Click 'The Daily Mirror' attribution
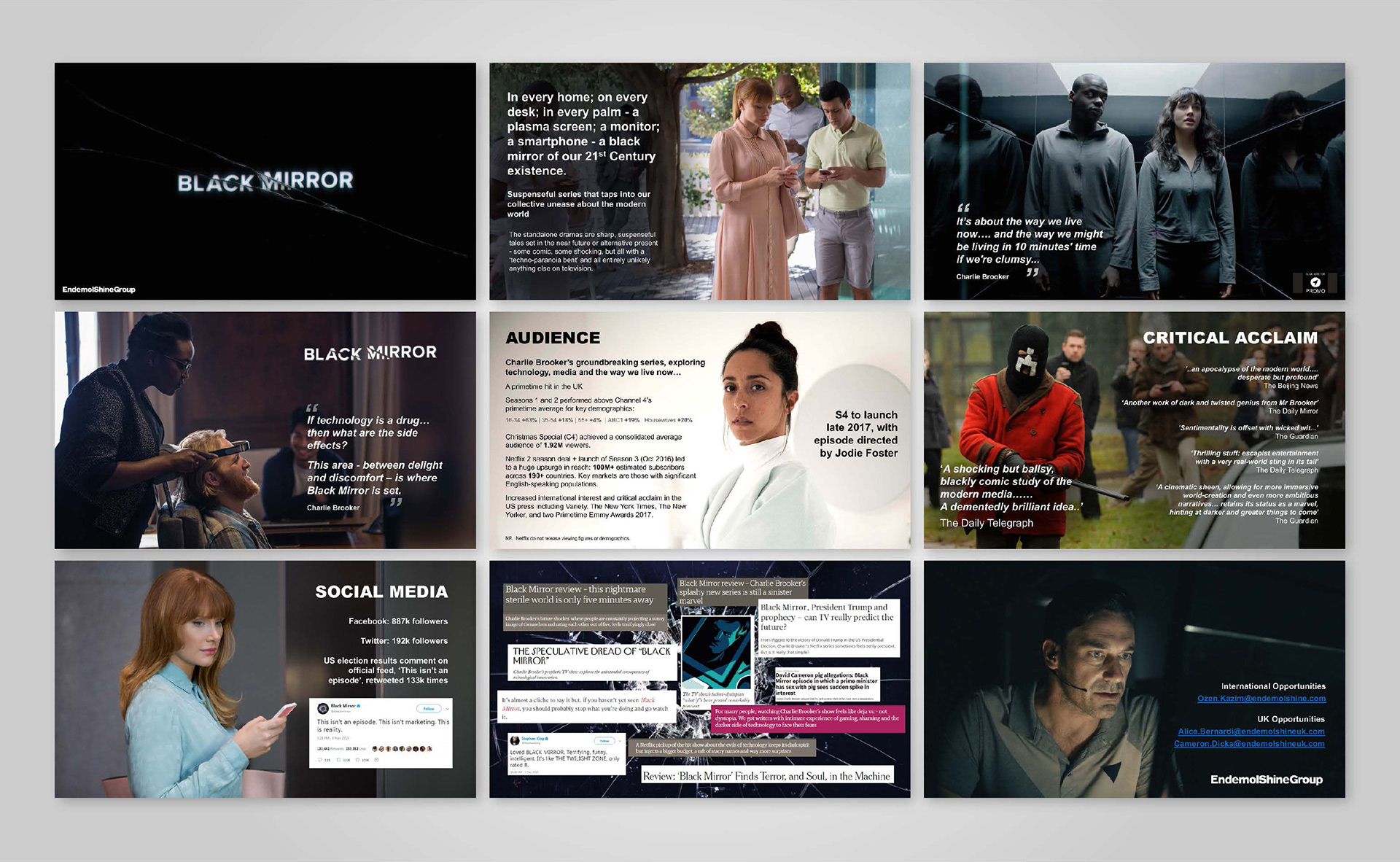This screenshot has height=862, width=1400. click(1293, 411)
